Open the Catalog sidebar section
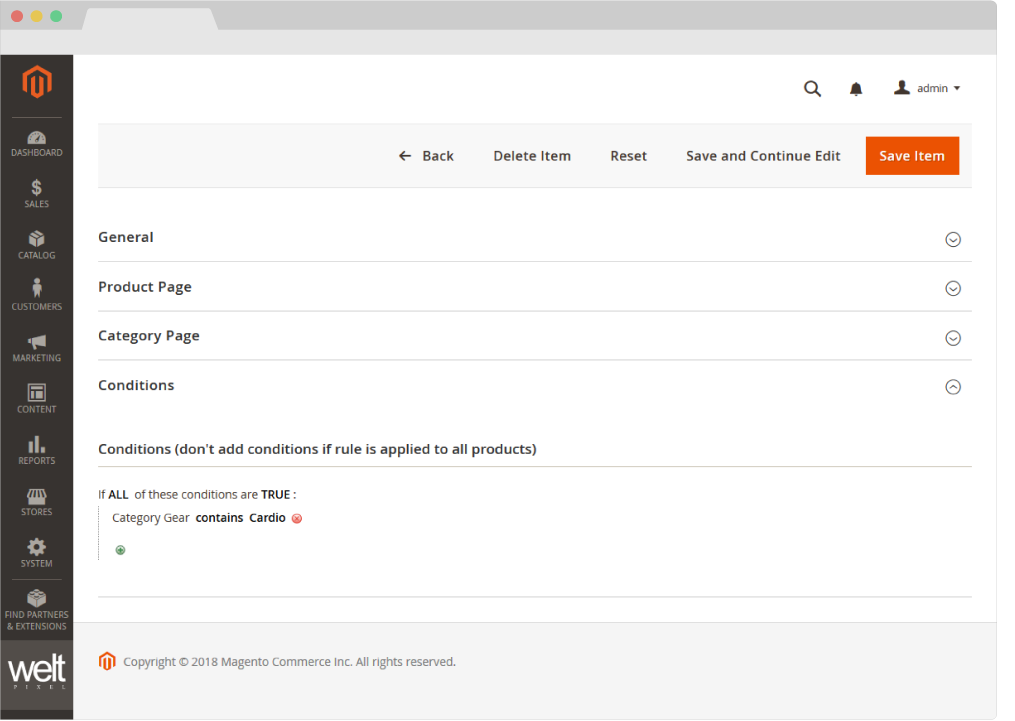Viewport: 1015px width, 721px height. [x=37, y=245]
